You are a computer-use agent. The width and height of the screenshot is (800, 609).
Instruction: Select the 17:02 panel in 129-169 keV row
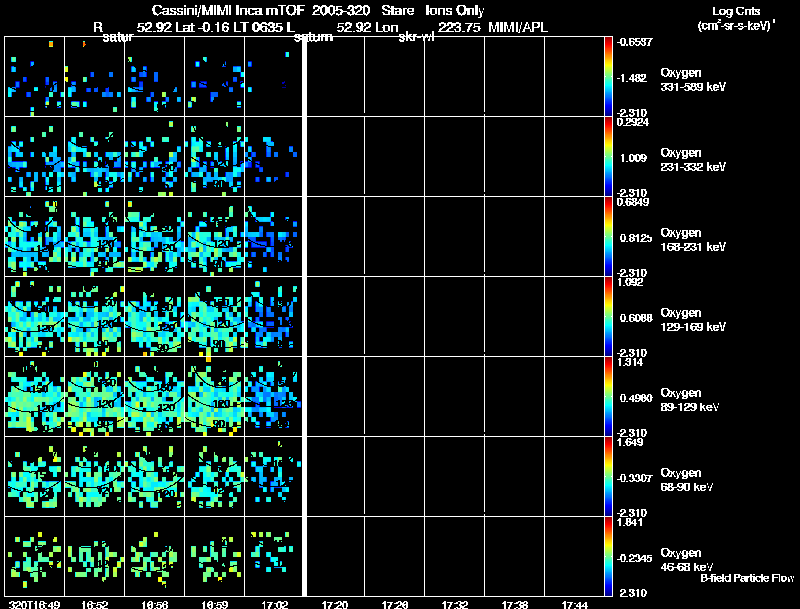274,316
